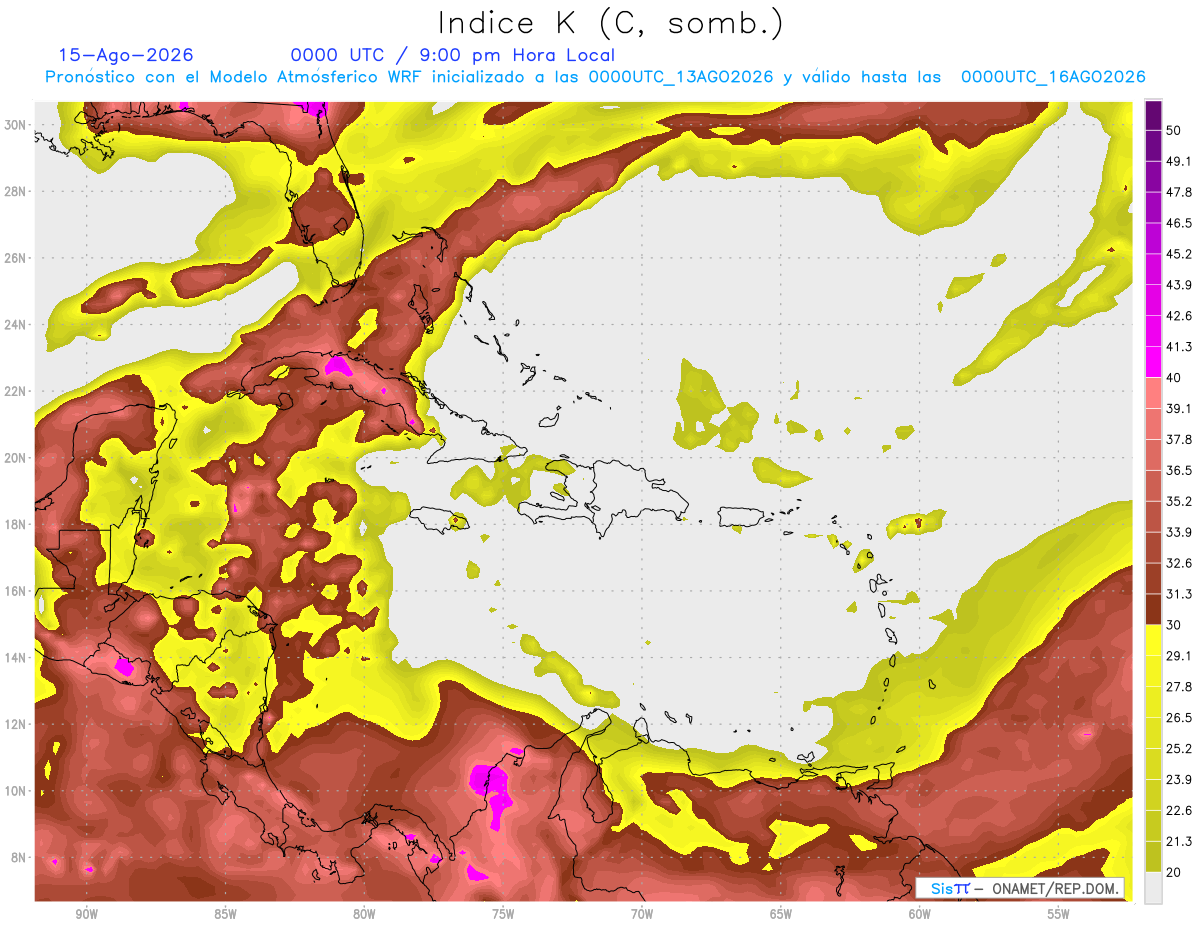Click the '35.2' value on the color scale
Image resolution: width=1200 pixels, height=927 pixels.
click(1179, 502)
